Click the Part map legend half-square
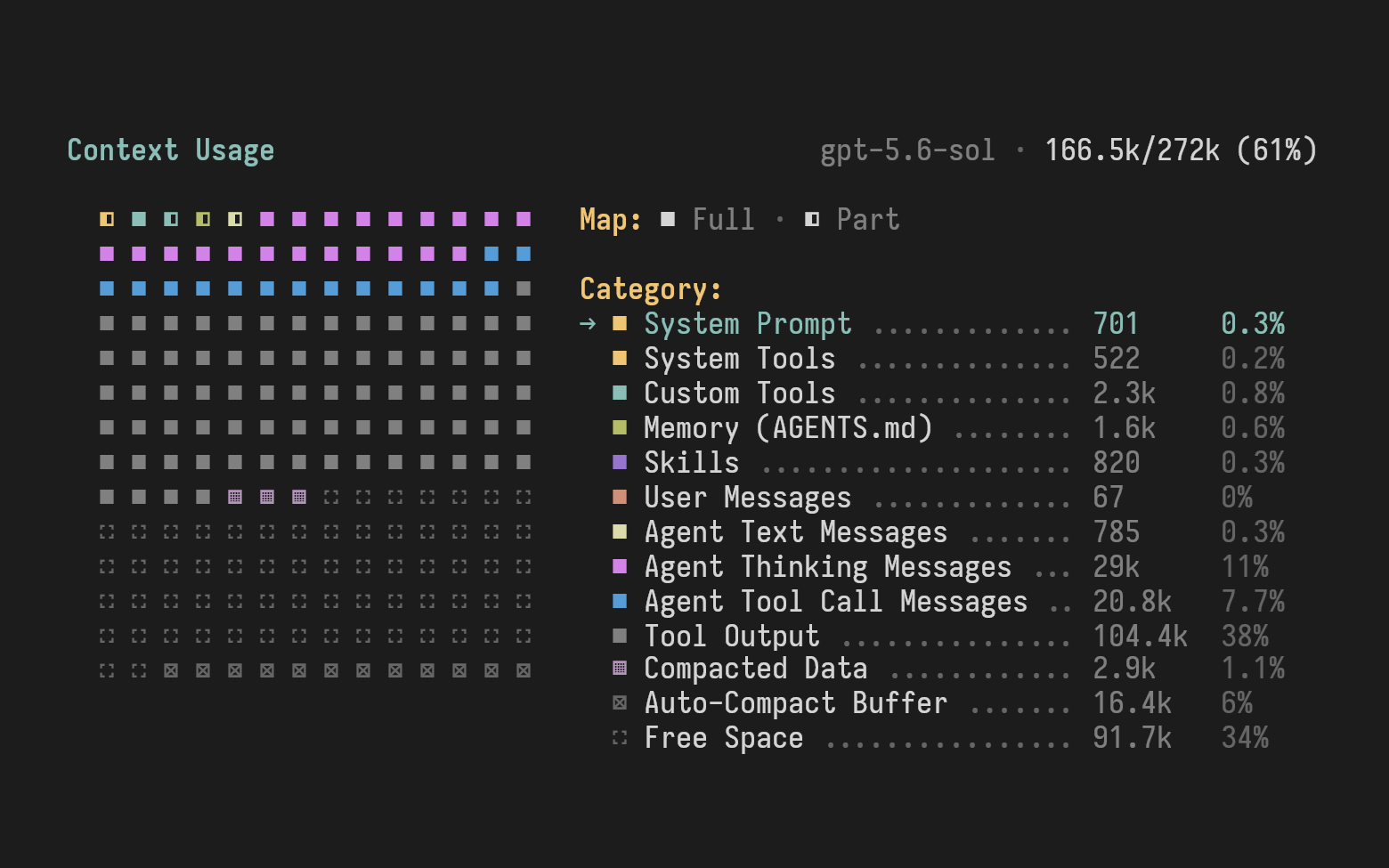The image size is (1389, 868). click(812, 220)
